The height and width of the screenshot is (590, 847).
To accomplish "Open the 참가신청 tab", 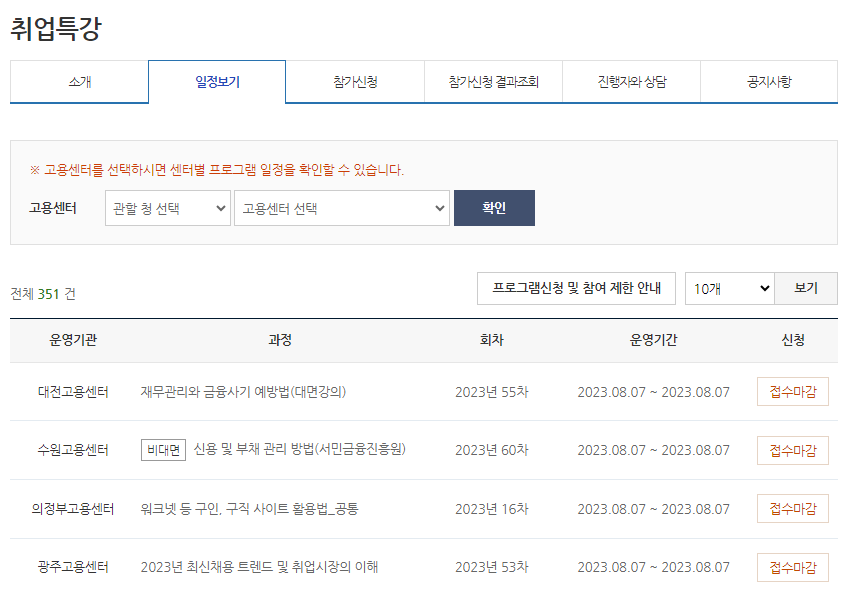I will pos(355,82).
